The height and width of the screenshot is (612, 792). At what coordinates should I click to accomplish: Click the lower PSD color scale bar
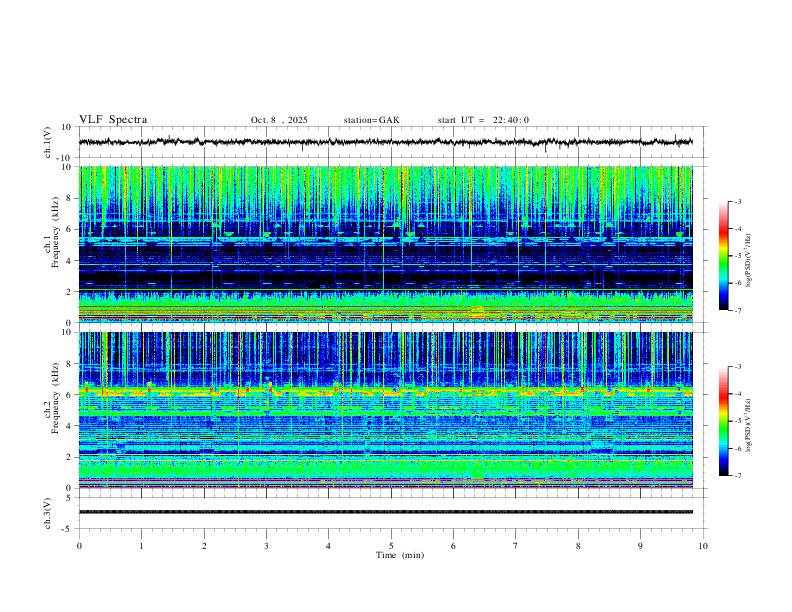(724, 421)
